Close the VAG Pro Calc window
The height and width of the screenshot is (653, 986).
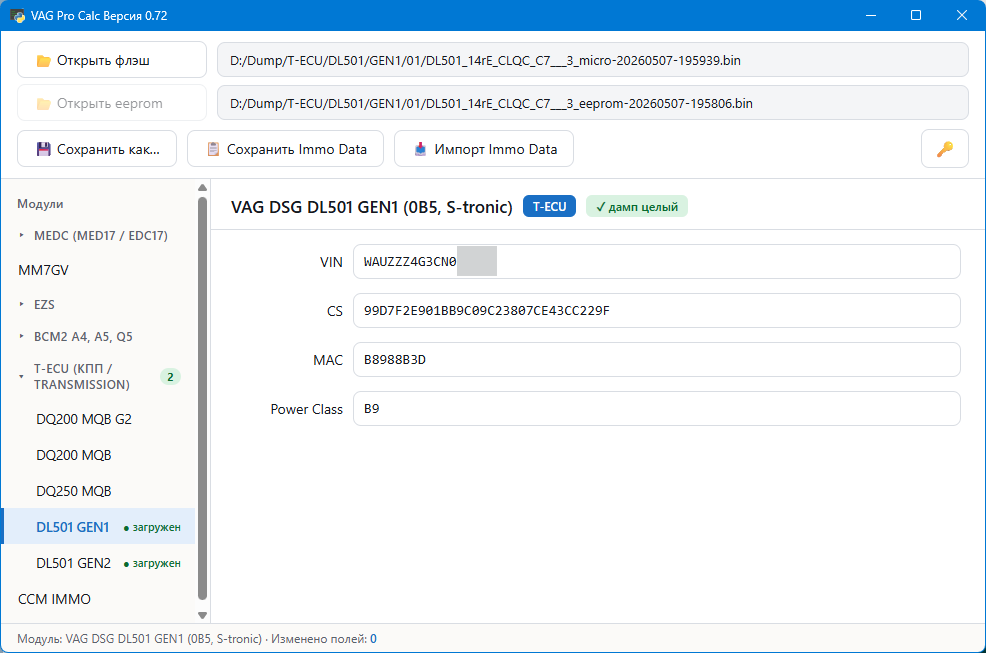962,15
